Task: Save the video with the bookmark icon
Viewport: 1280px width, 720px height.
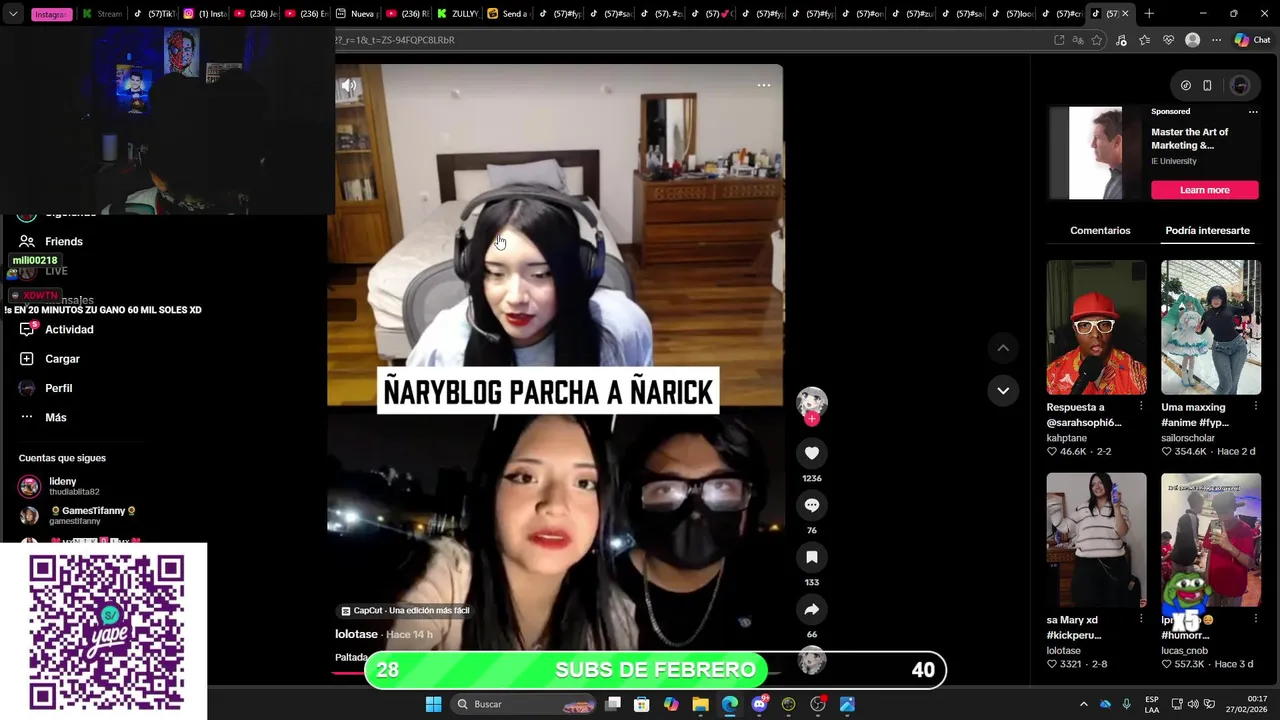Action: (812, 557)
